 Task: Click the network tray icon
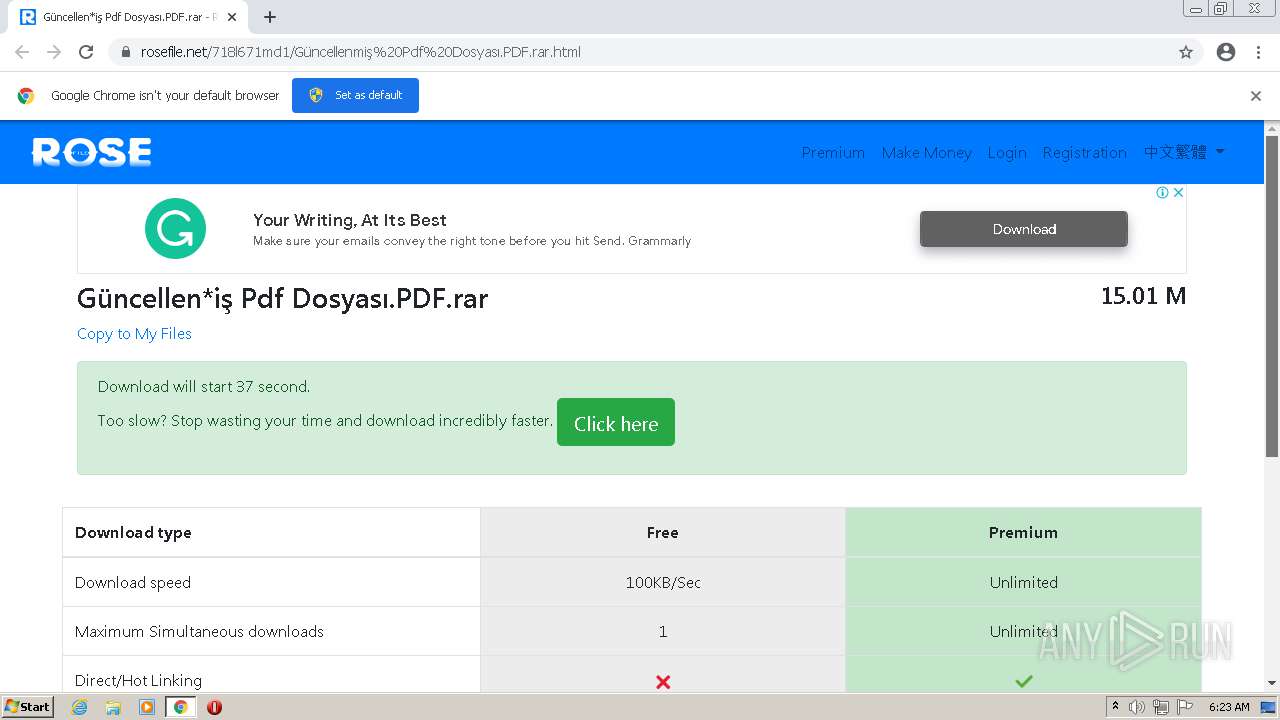click(x=1161, y=707)
